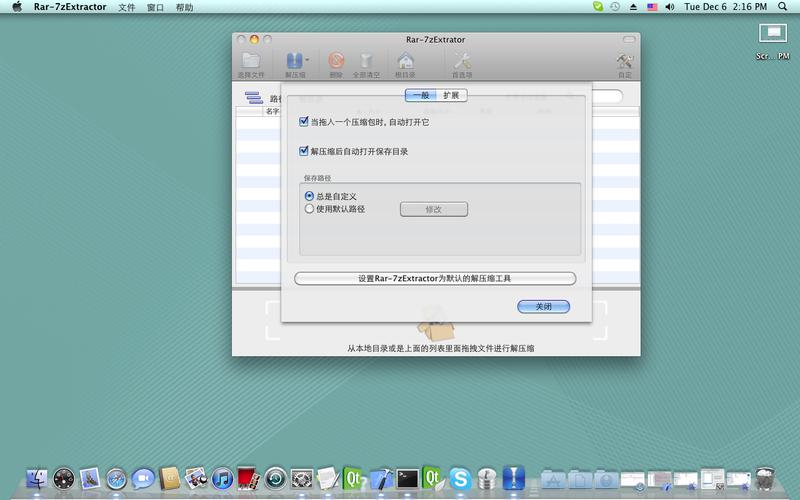This screenshot has width=800, height=500.
Task: Click the Time Machine menu bar icon
Action: click(615, 7)
